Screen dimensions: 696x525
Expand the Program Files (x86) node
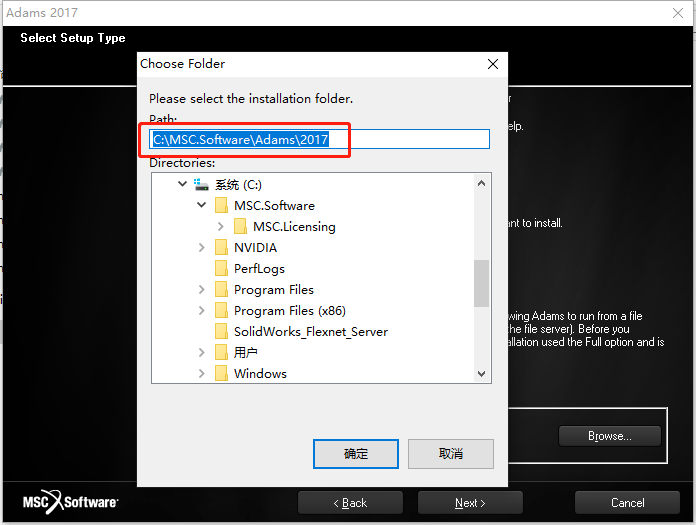pos(202,310)
